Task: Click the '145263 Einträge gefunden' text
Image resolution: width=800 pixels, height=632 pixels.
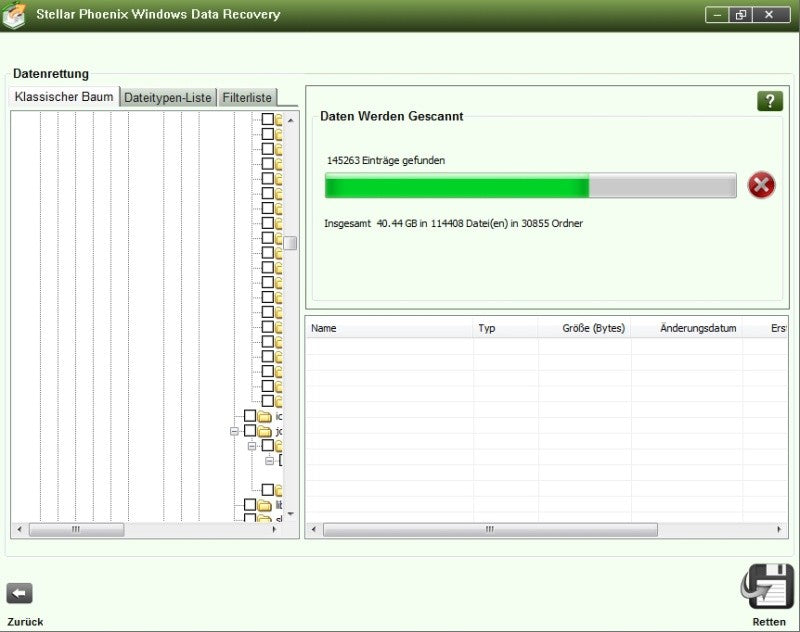Action: [x=386, y=161]
